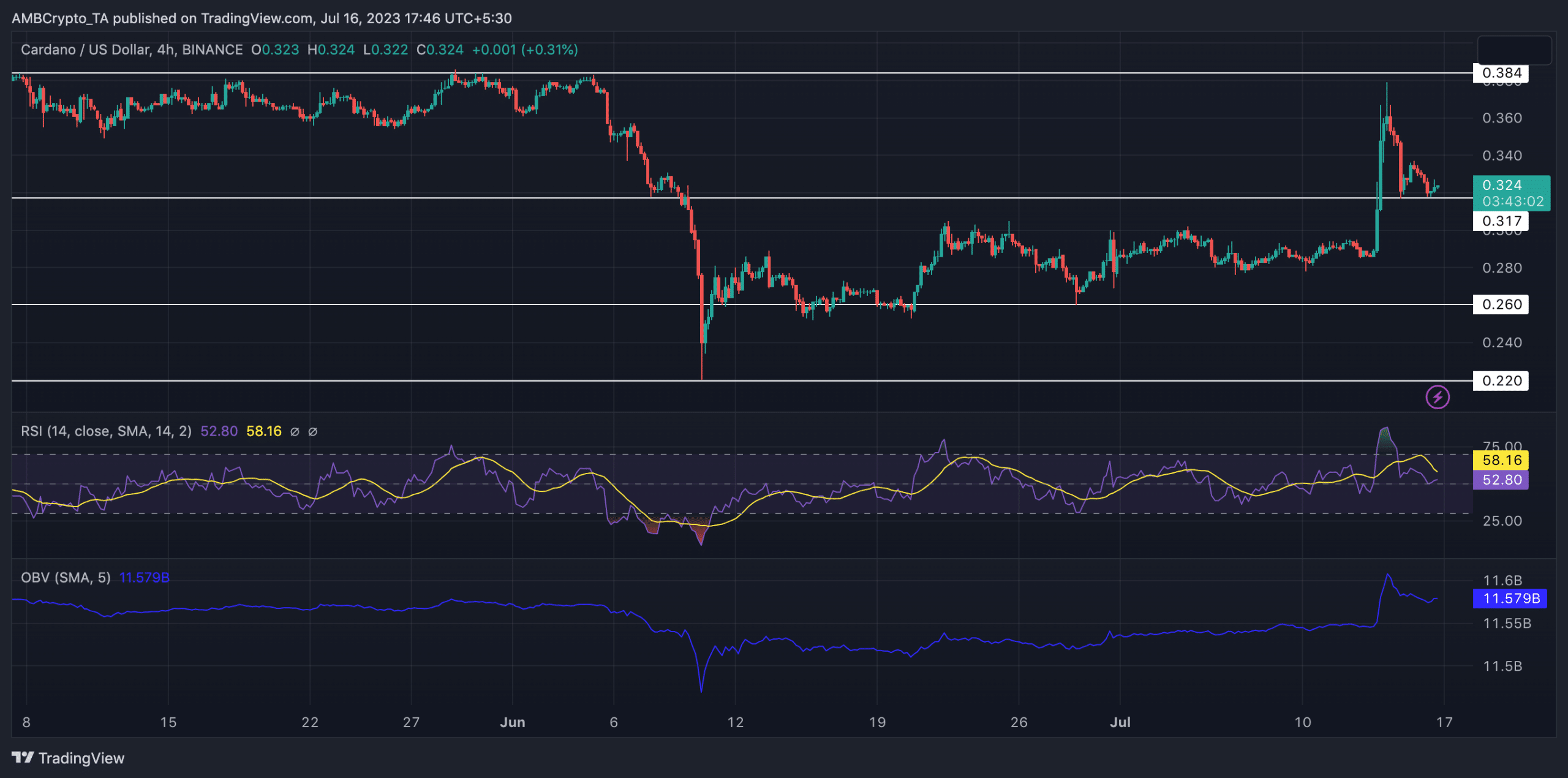This screenshot has height=778, width=1568.
Task: Click the date label 19 on time axis
Action: 877,722
